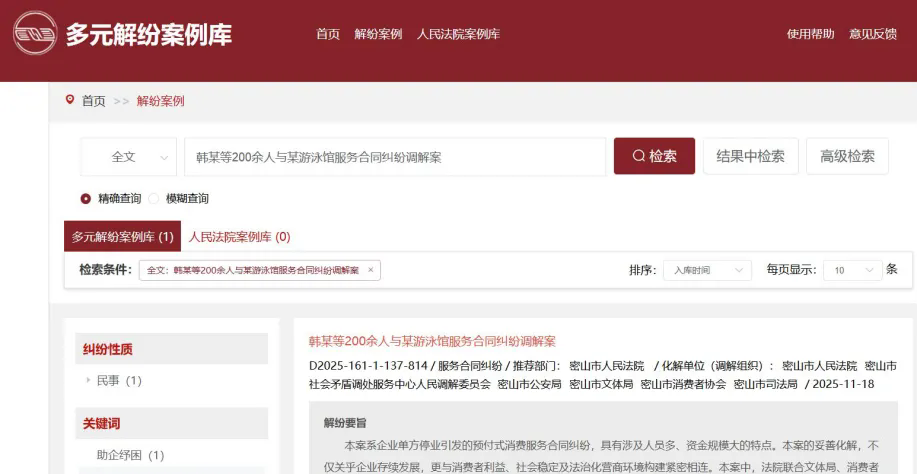
Task: Expand the 民事 (1) tree item
Action: tap(89, 381)
